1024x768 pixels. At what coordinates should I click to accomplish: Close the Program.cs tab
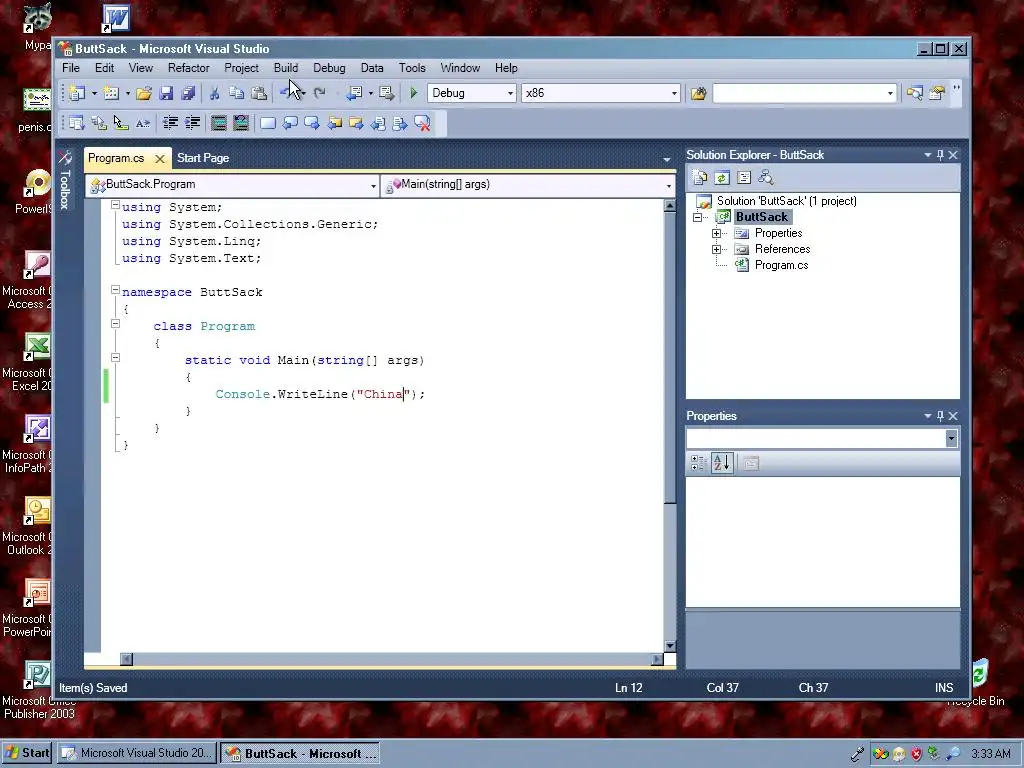coord(159,159)
